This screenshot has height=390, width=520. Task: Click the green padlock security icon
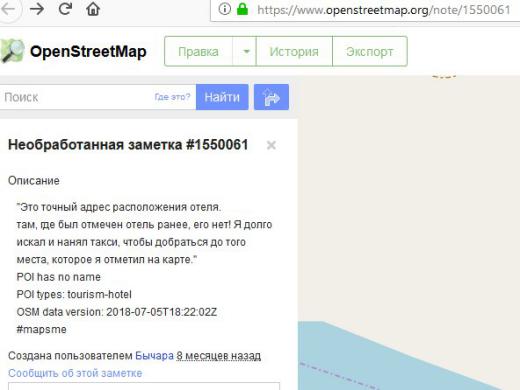pyautogui.click(x=242, y=9)
